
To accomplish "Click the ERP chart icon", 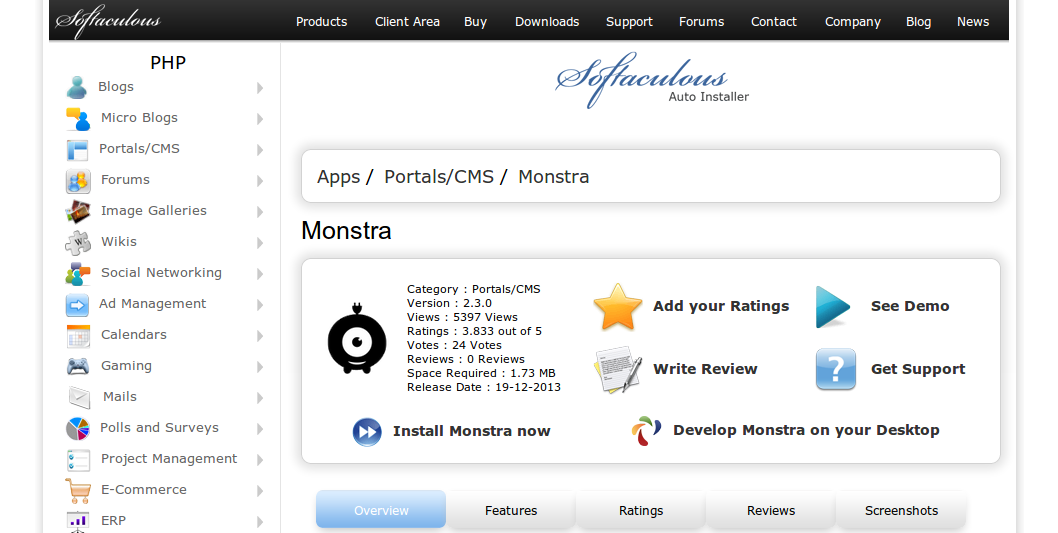I will (x=78, y=521).
